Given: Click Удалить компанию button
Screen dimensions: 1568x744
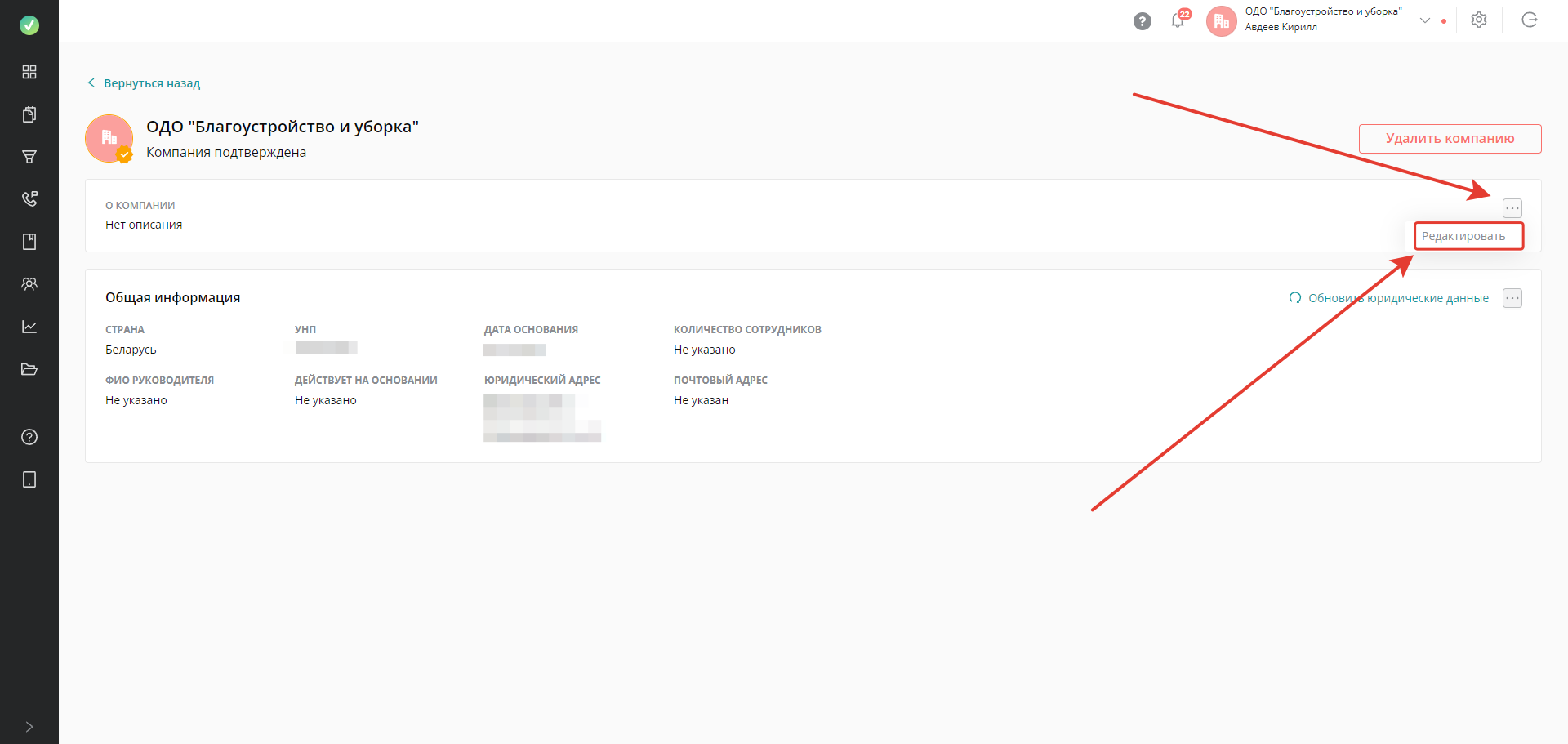Looking at the screenshot, I should [x=1450, y=139].
